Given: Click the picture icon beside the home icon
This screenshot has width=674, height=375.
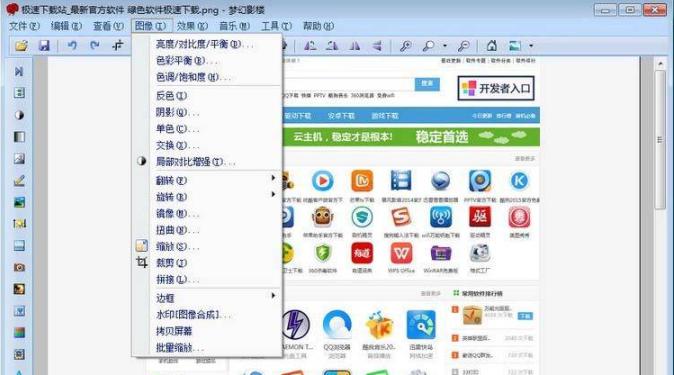Looking at the screenshot, I should point(515,46).
